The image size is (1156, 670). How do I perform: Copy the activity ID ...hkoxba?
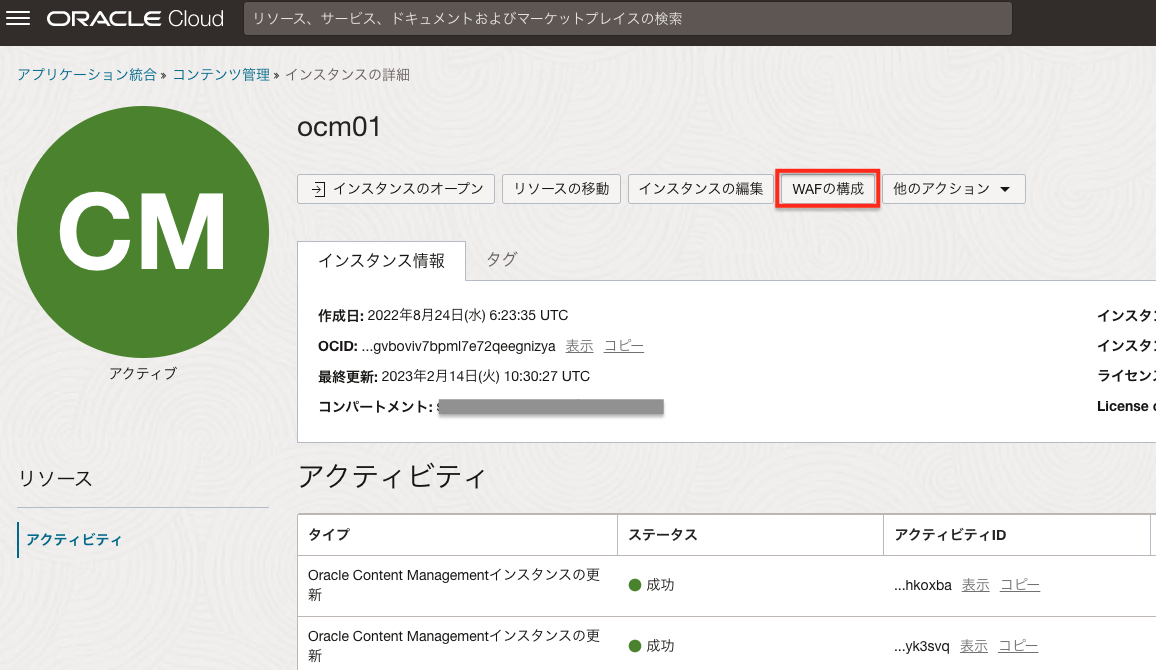click(1019, 585)
